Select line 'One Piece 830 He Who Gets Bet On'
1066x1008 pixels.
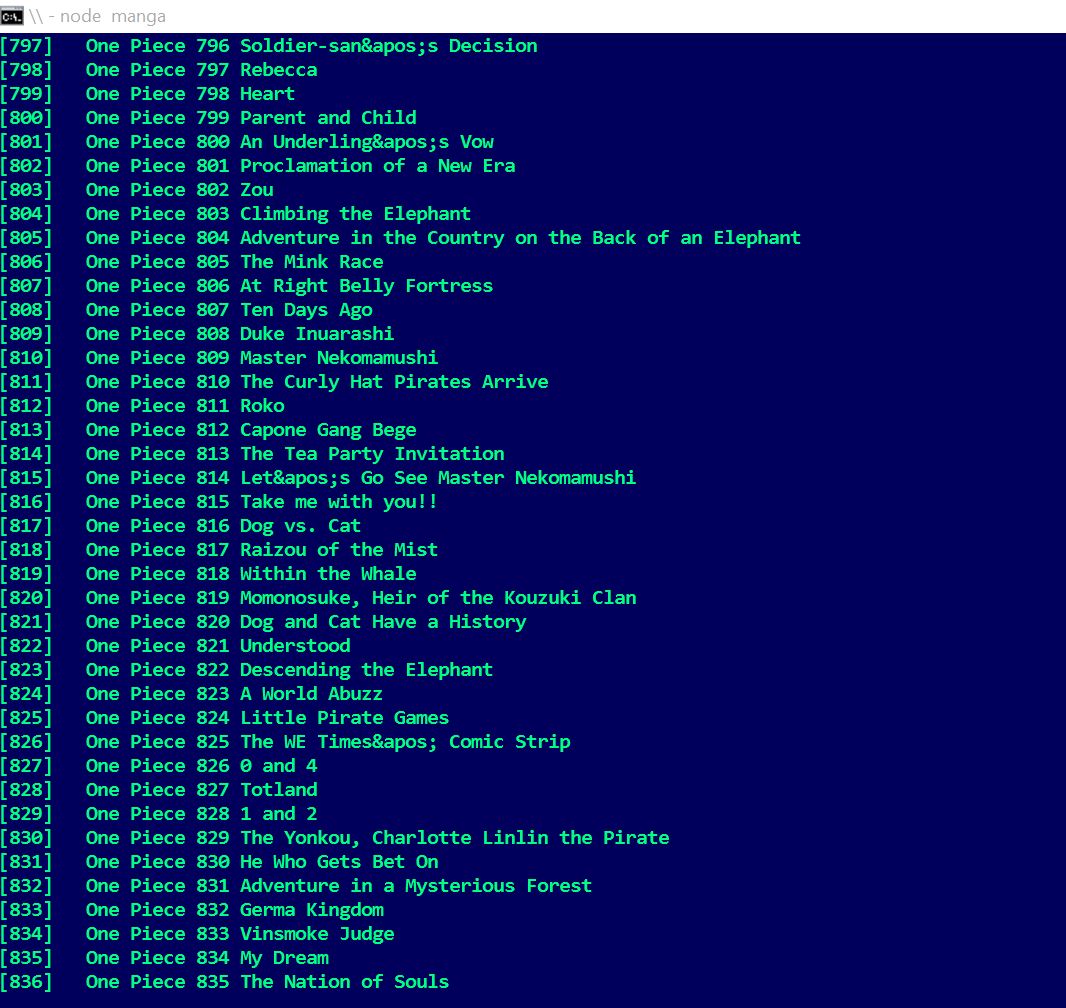262,862
